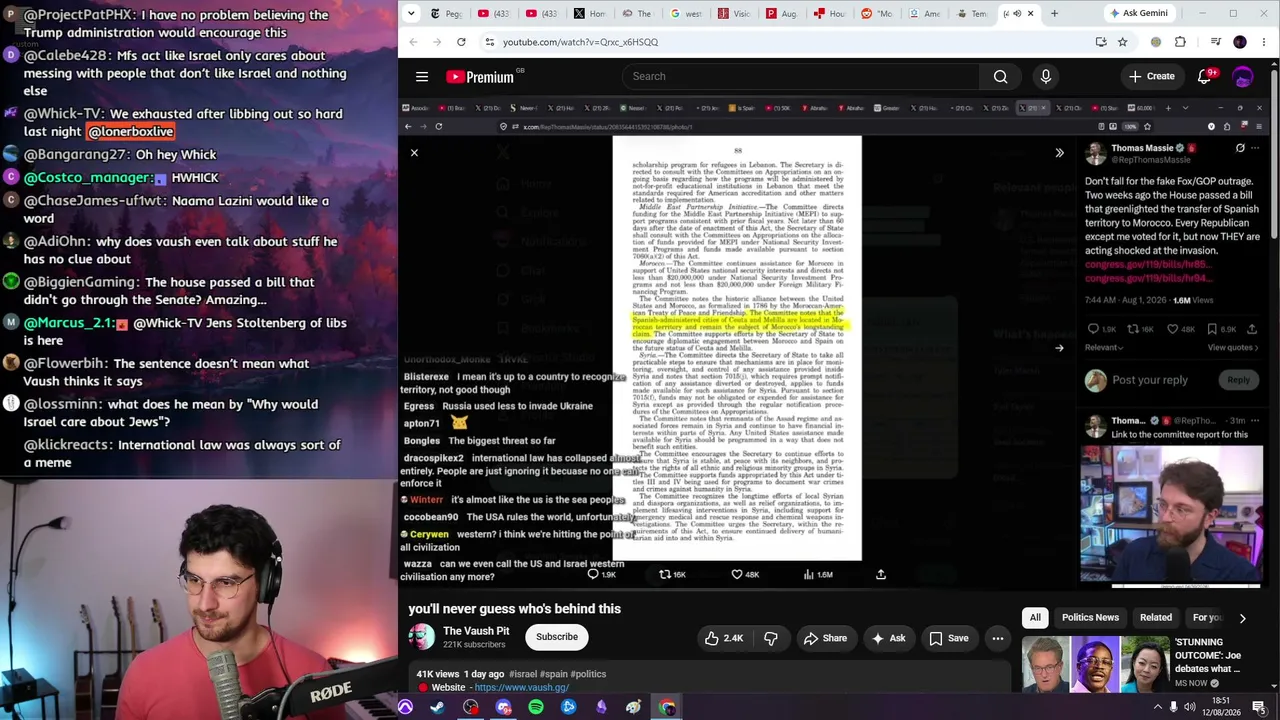Screen dimensions: 1280x720
Task: Reload the page in Chrome
Action: point(461,42)
